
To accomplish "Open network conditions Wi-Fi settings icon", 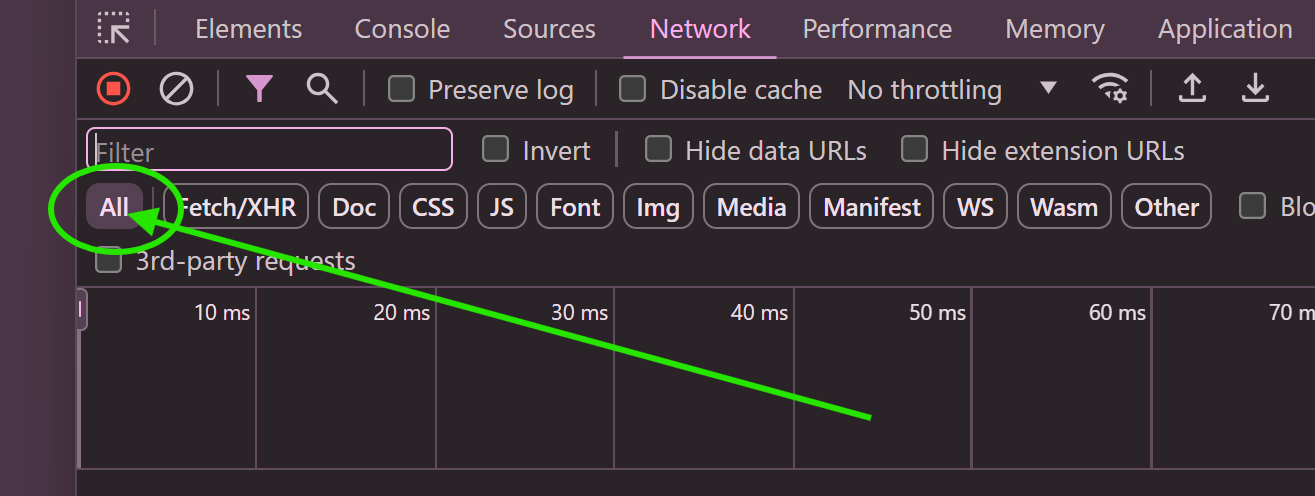I will click(x=1110, y=89).
